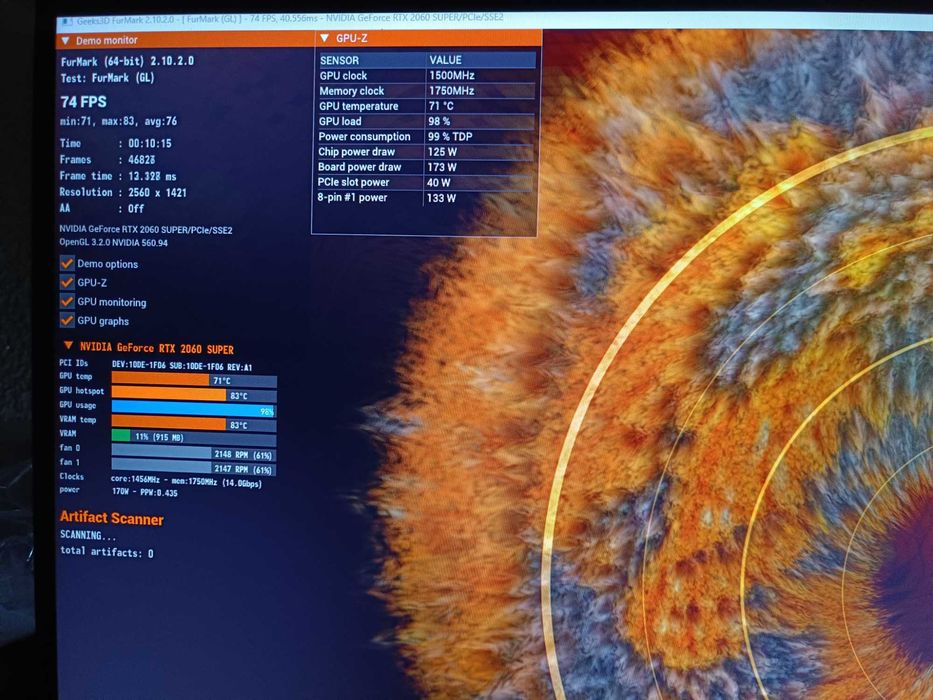Click the fan 0 2148 RPM bar
Viewport: 933px width, 700px height.
[x=194, y=454]
